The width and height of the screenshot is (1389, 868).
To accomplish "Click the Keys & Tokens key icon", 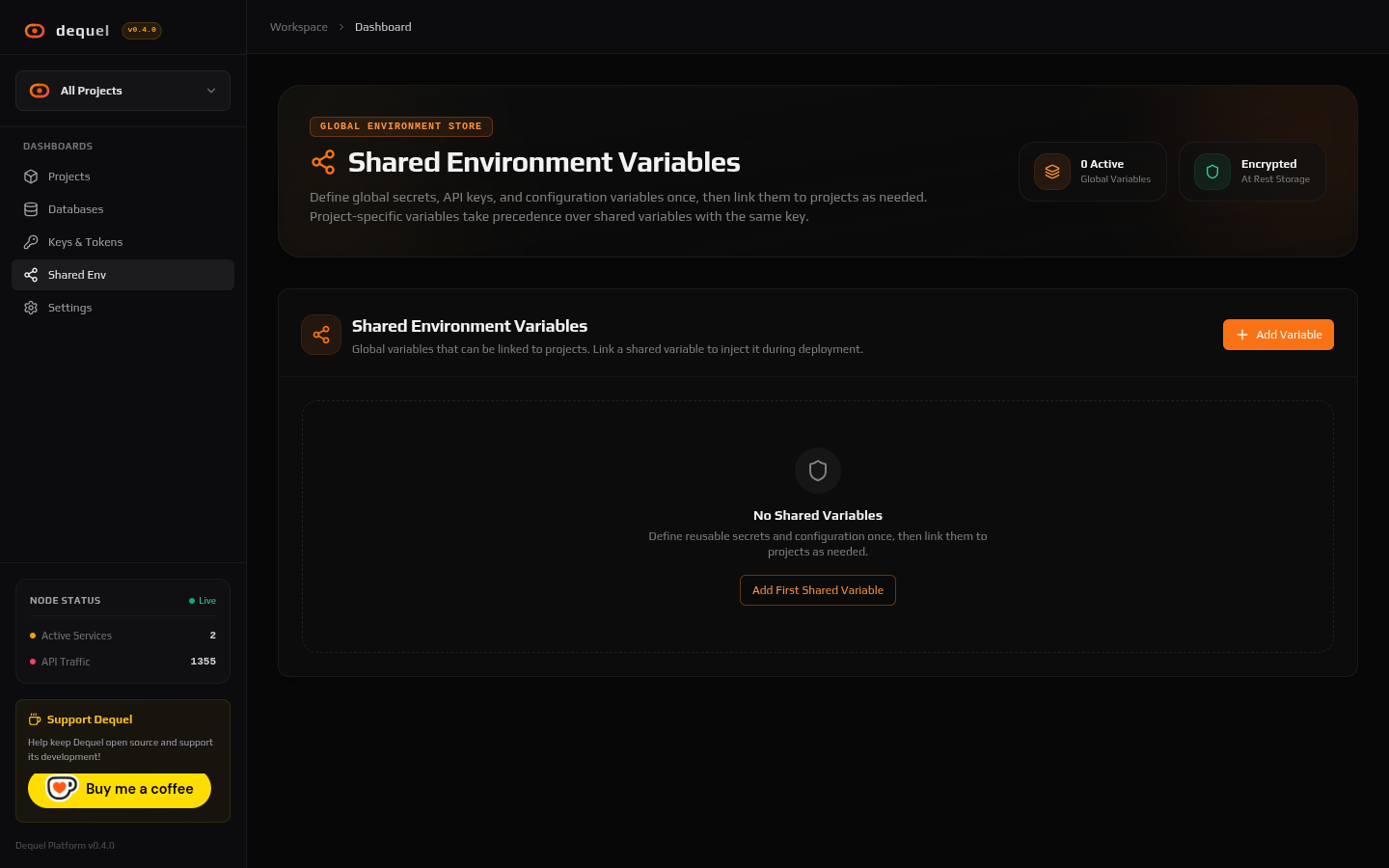I will tap(31, 242).
